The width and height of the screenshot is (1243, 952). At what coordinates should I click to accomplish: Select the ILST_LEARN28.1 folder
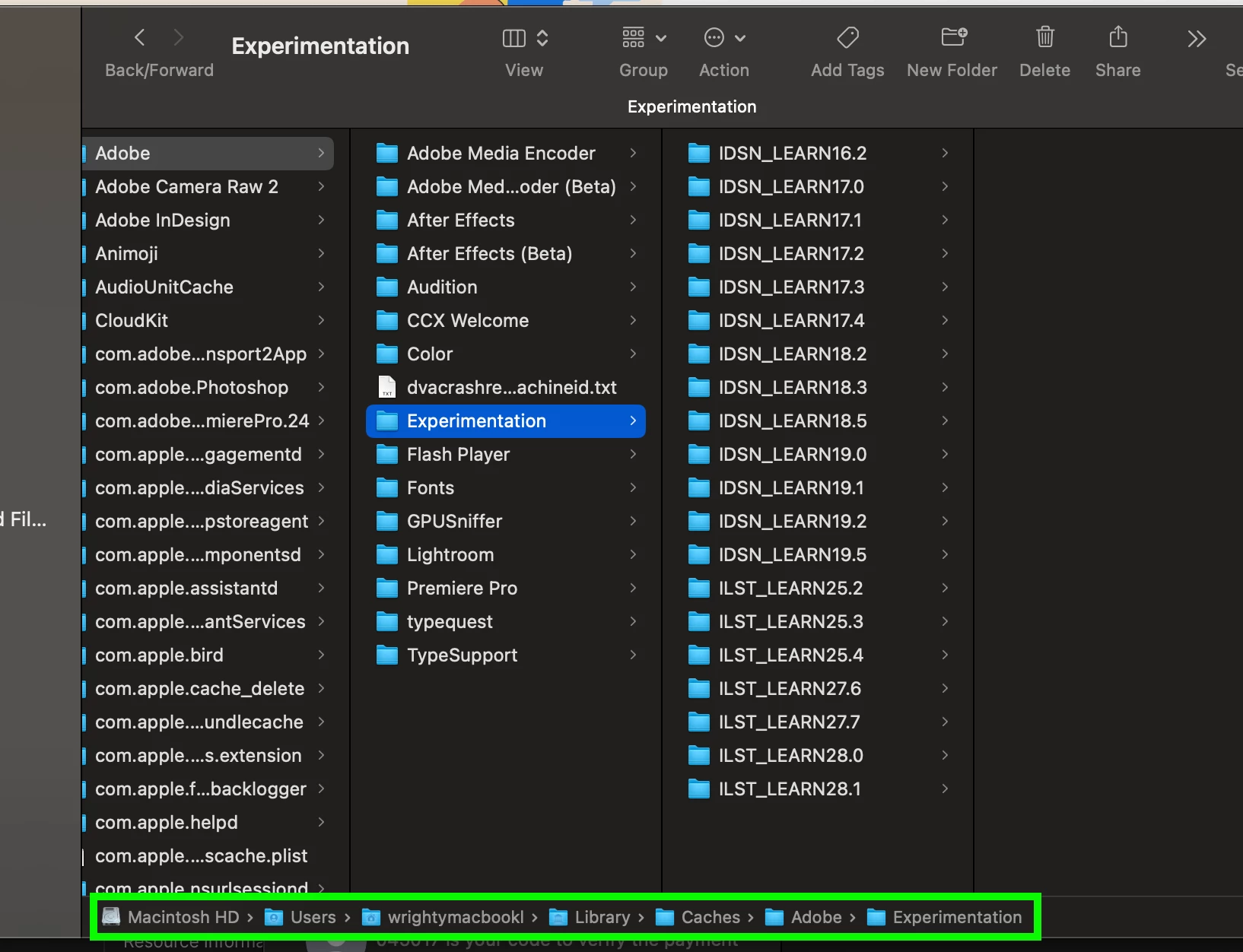coord(818,789)
